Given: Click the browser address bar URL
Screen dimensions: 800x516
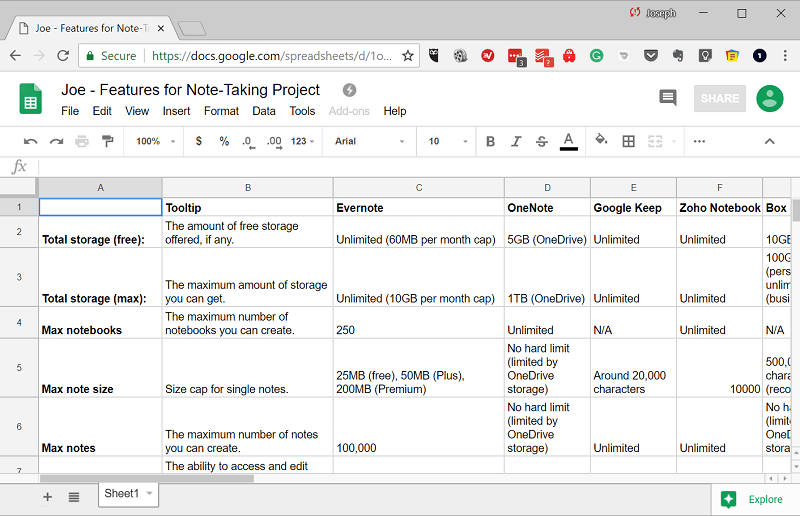Looking at the screenshot, I should [272, 56].
